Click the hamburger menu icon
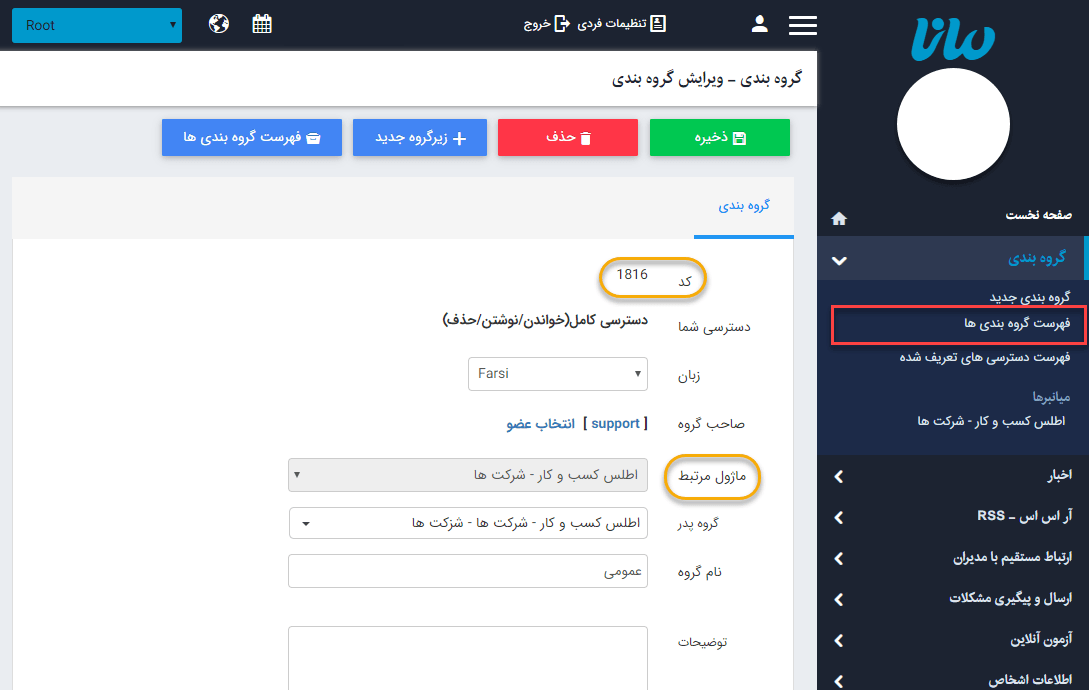Screen dimensions: 1089x690 (x=802, y=25)
